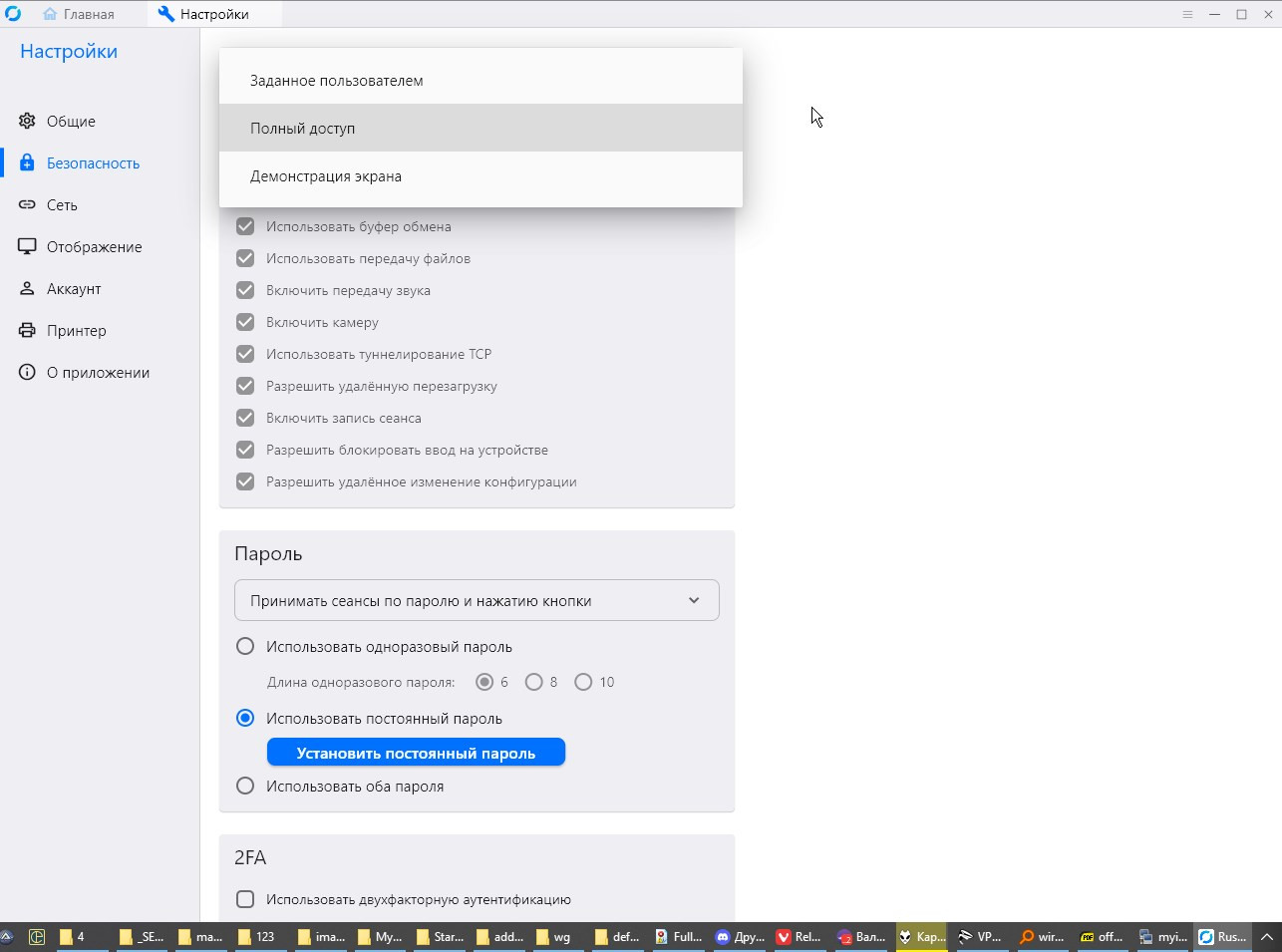Choose Заданное пользователем option

[481, 80]
